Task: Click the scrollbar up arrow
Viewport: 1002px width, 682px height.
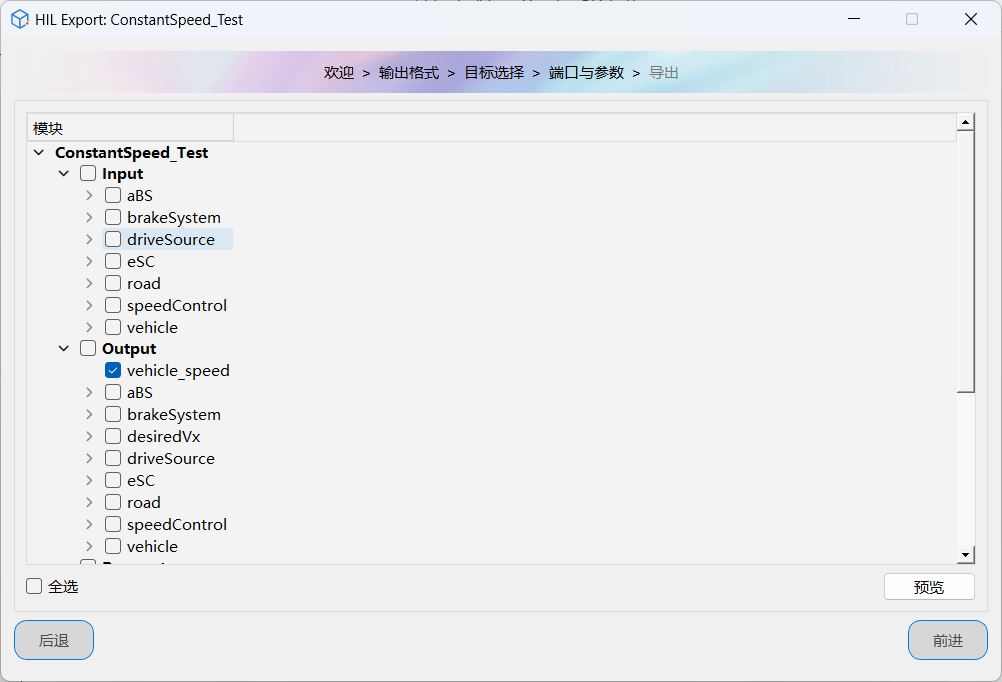Action: [965, 123]
